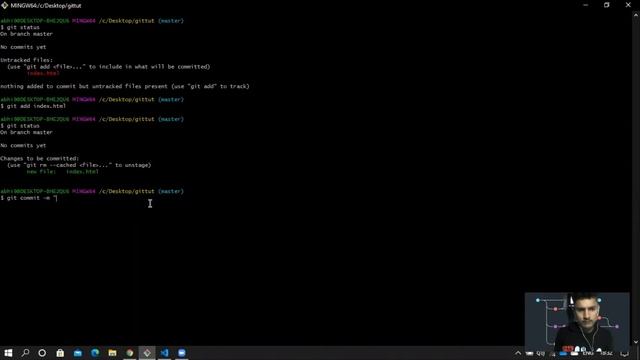
Task: Minimize the MINGW64 terminal window
Action: coord(586,5)
